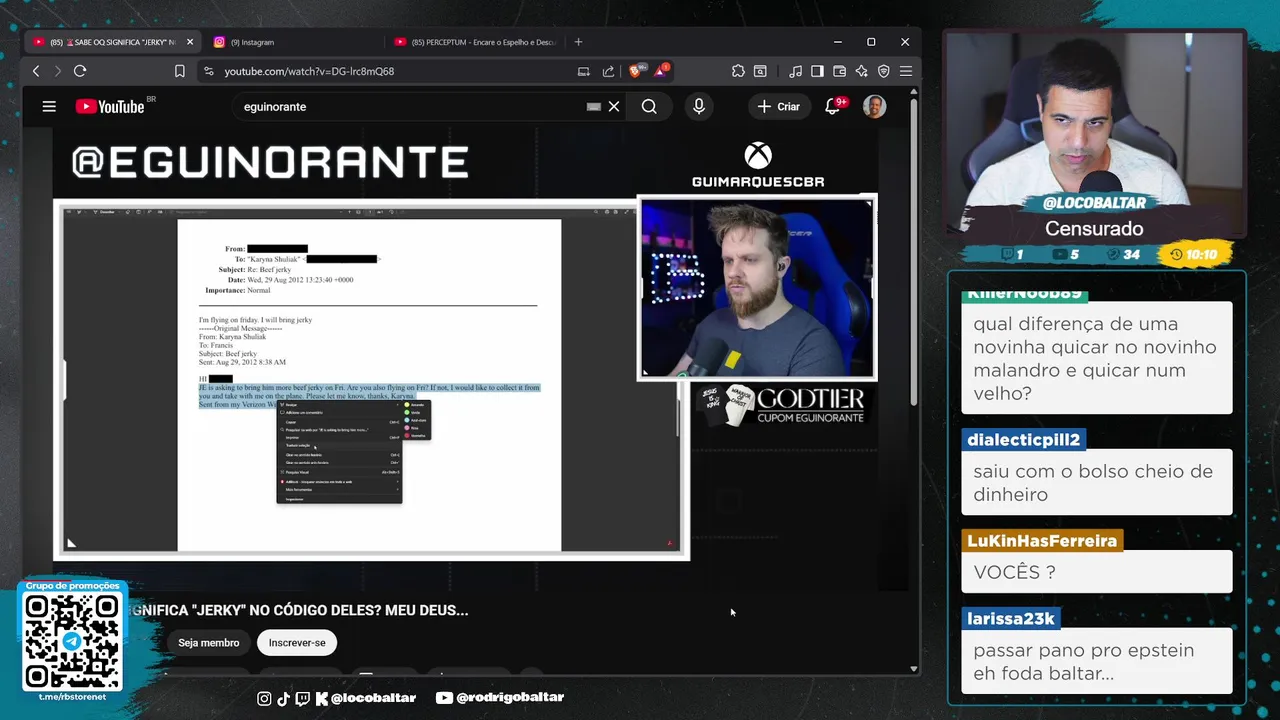Click the '10:10' timer badge
1280x720 pixels.
1192,255
